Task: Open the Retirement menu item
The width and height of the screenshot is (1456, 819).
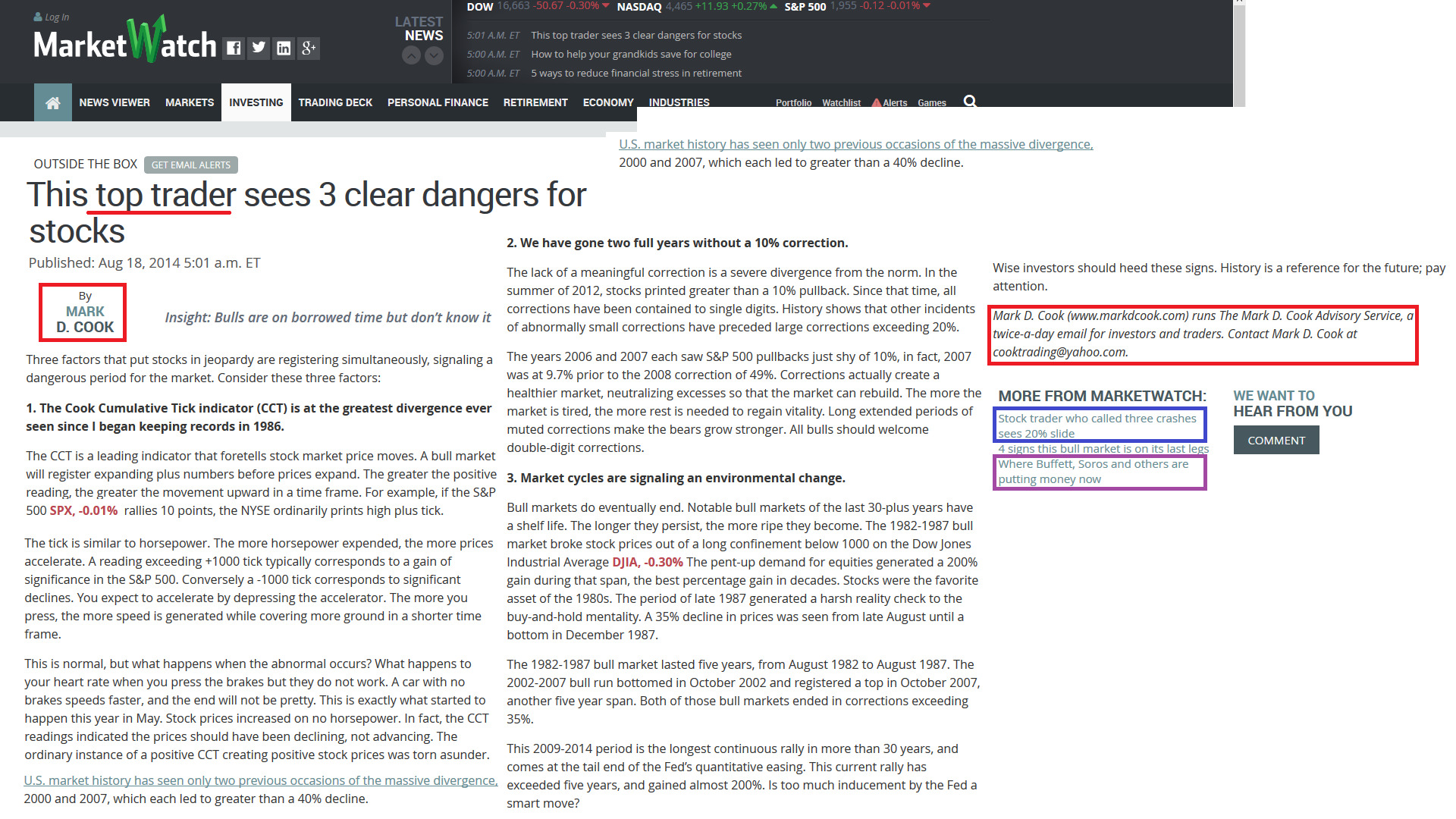Action: [535, 102]
